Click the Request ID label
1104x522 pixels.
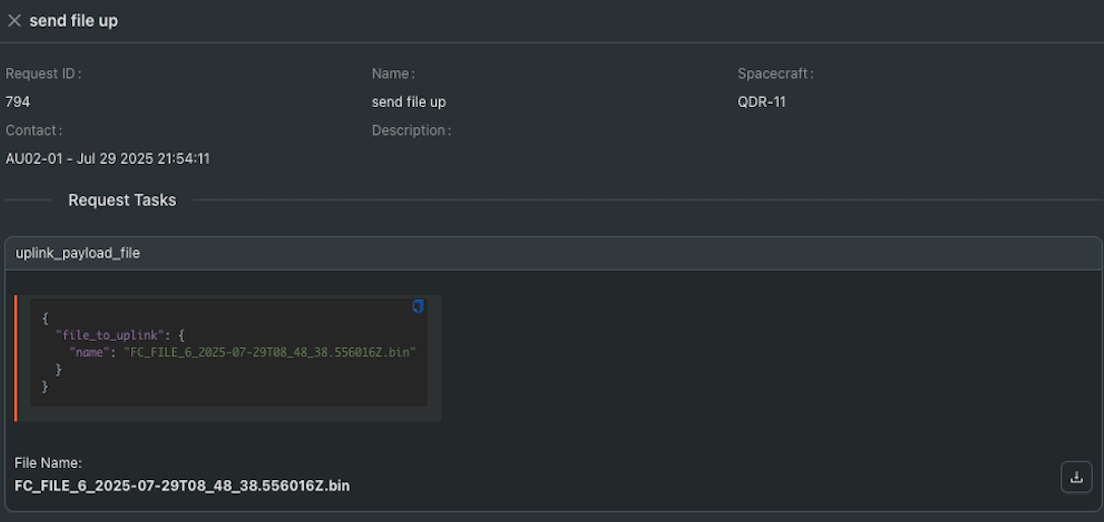(x=44, y=73)
